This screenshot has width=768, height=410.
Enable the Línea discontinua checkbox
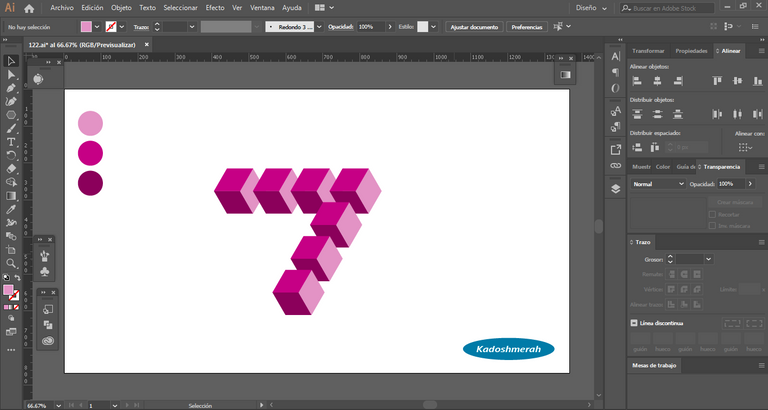point(634,323)
